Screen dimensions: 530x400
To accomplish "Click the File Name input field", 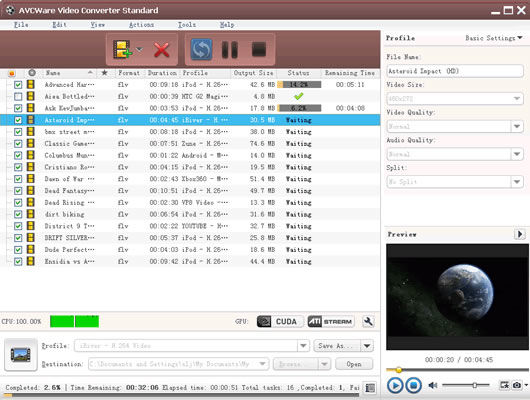I will (x=455, y=71).
